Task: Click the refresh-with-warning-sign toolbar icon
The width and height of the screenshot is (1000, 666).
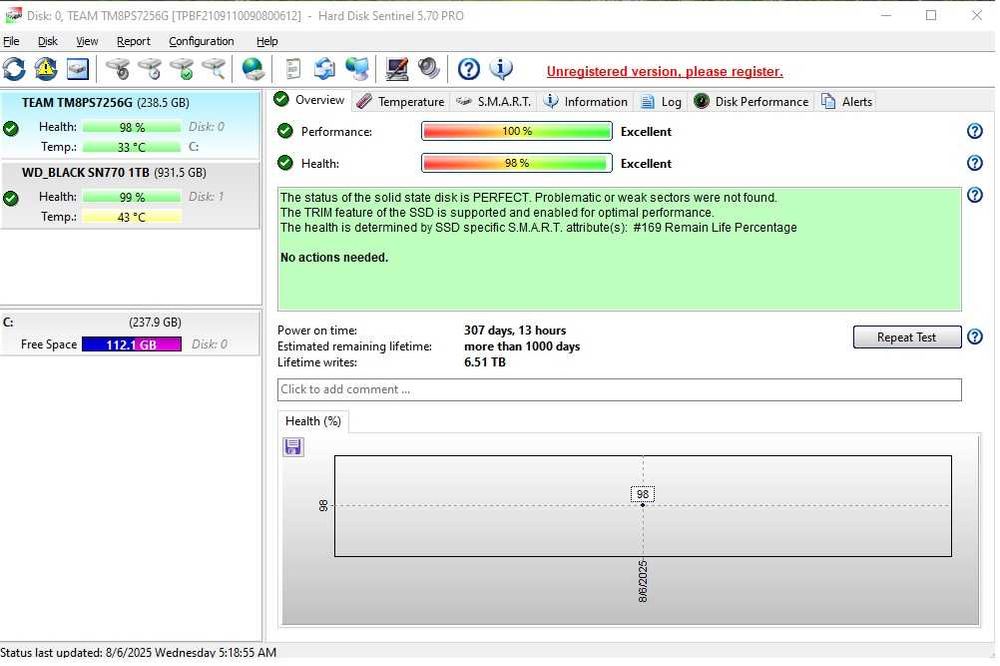Action: tap(45, 69)
